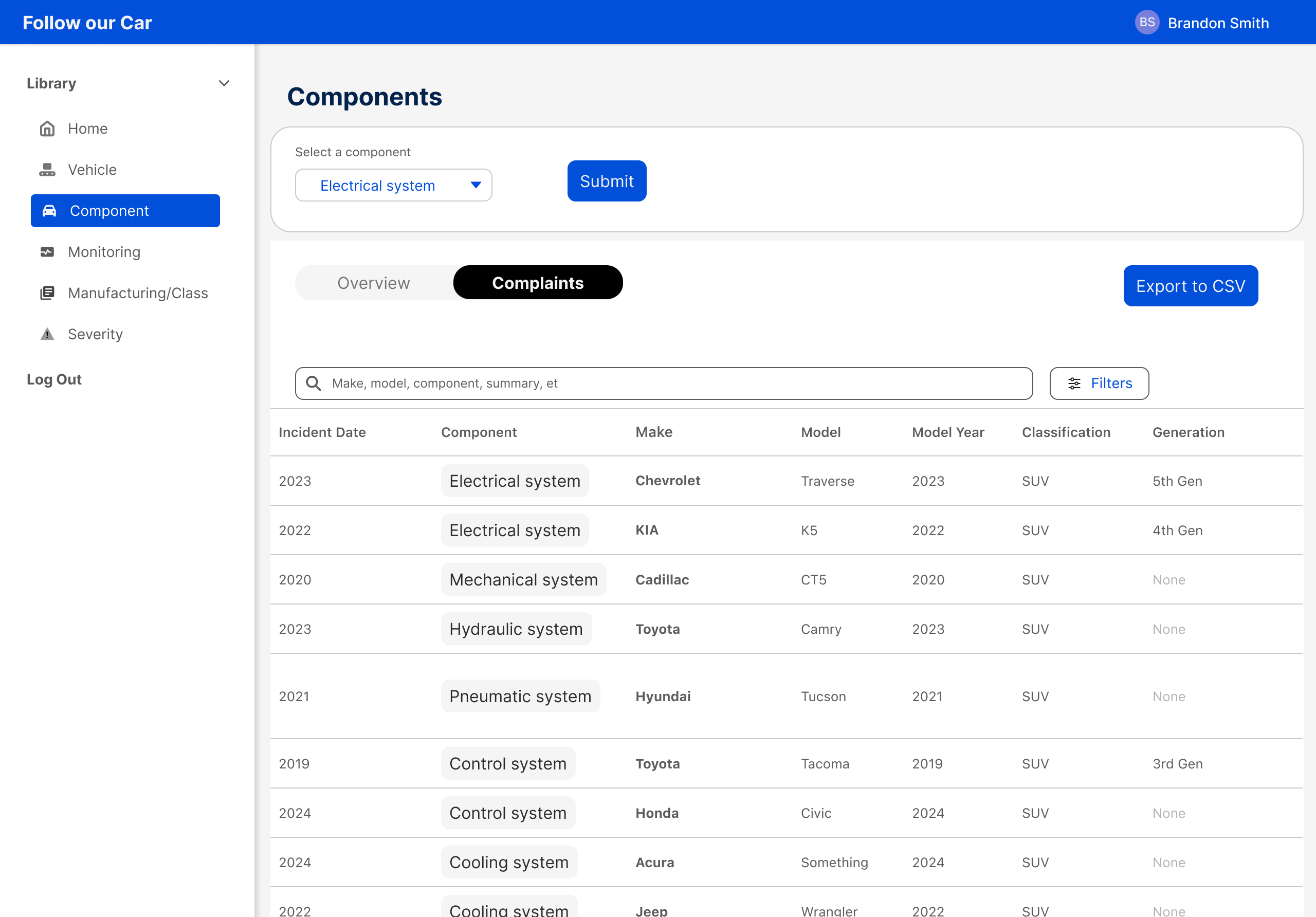Click the Generation column header
The image size is (1316, 917).
[x=1188, y=432]
